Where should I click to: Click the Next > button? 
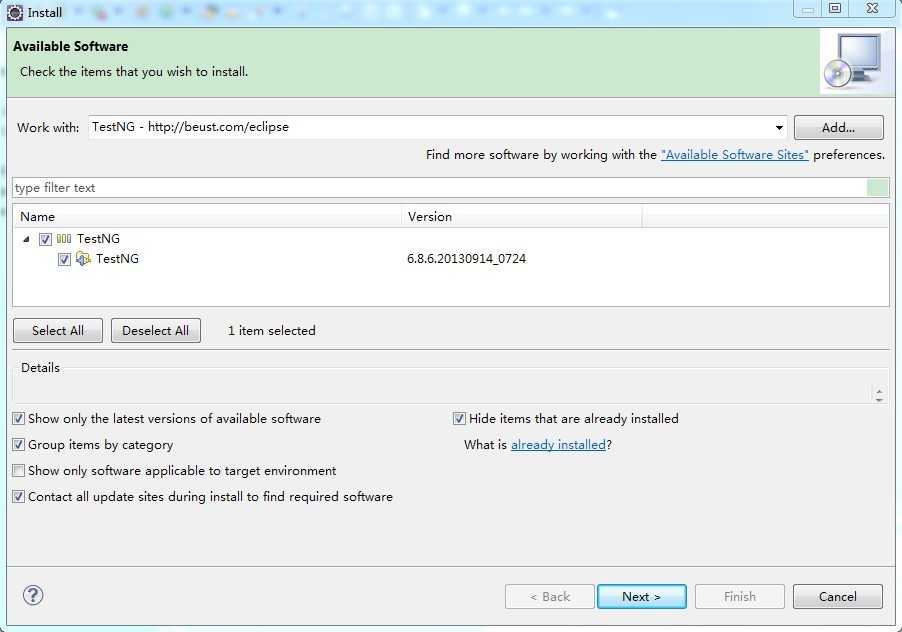coord(641,596)
